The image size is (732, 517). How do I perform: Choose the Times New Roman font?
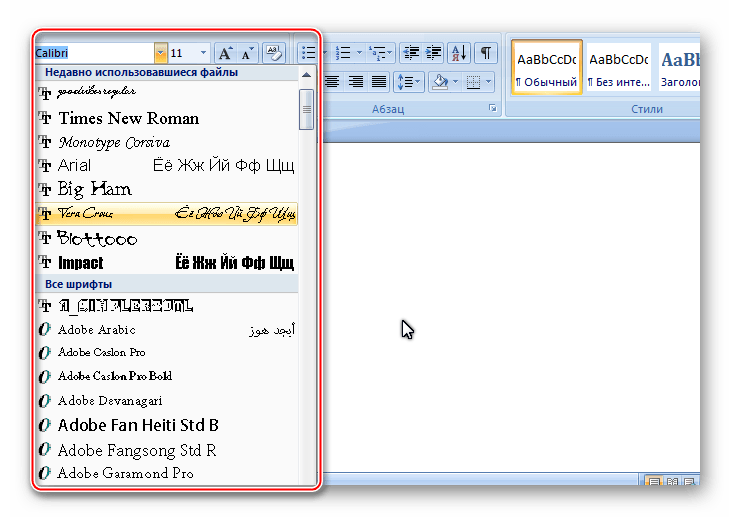pos(167,118)
